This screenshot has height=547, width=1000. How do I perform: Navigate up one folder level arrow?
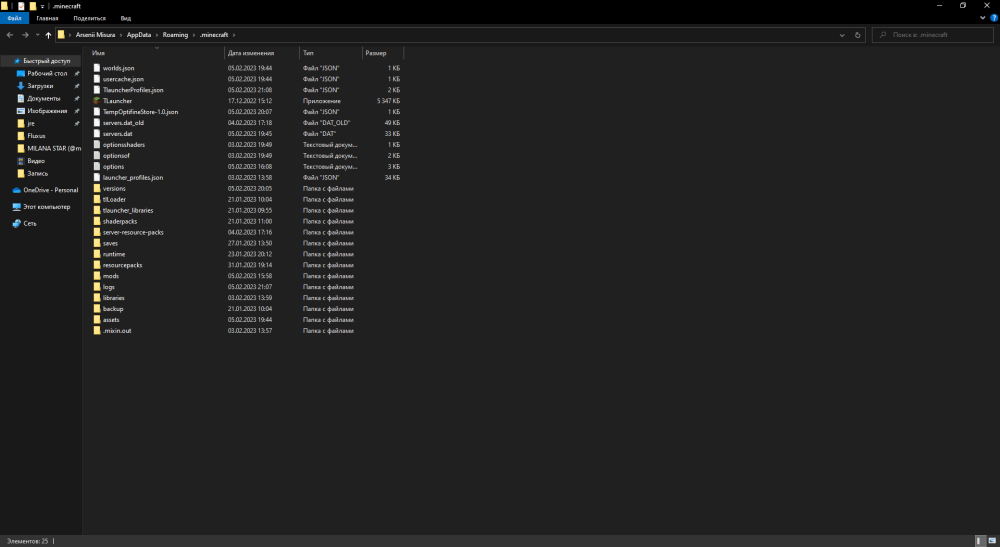[x=48, y=35]
